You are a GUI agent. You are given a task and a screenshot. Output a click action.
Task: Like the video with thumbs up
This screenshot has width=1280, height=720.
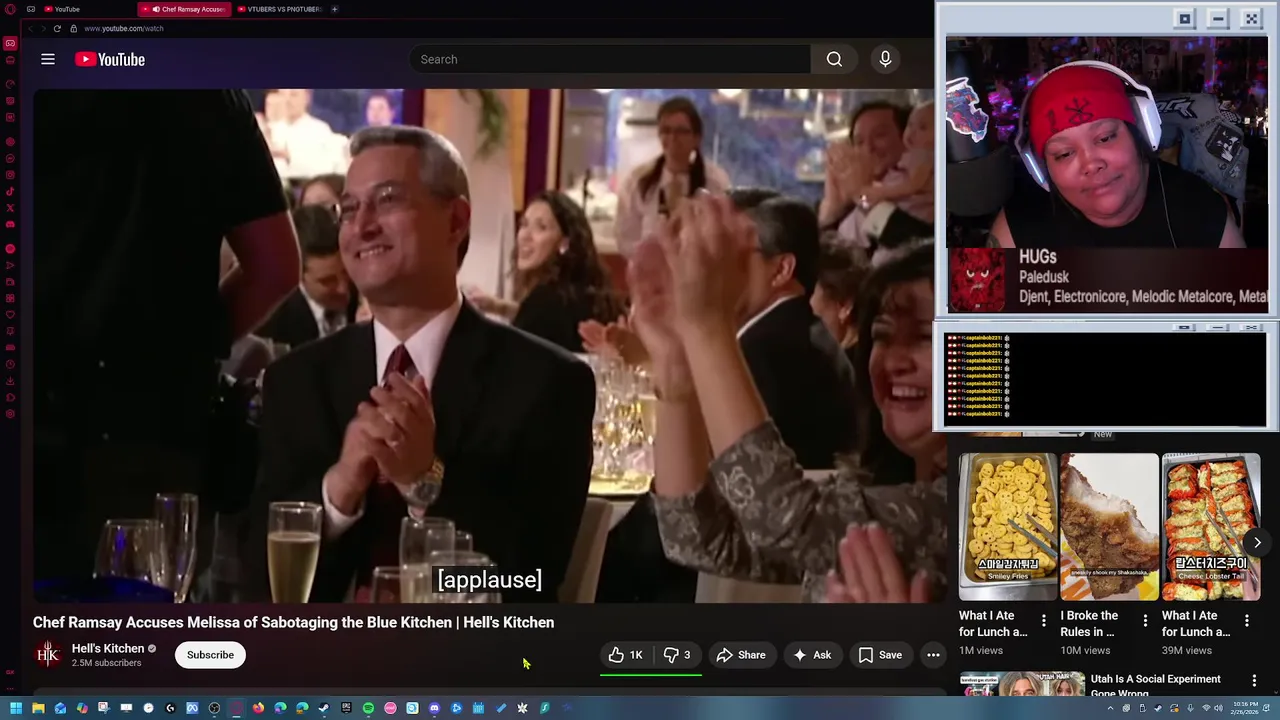(x=626, y=655)
